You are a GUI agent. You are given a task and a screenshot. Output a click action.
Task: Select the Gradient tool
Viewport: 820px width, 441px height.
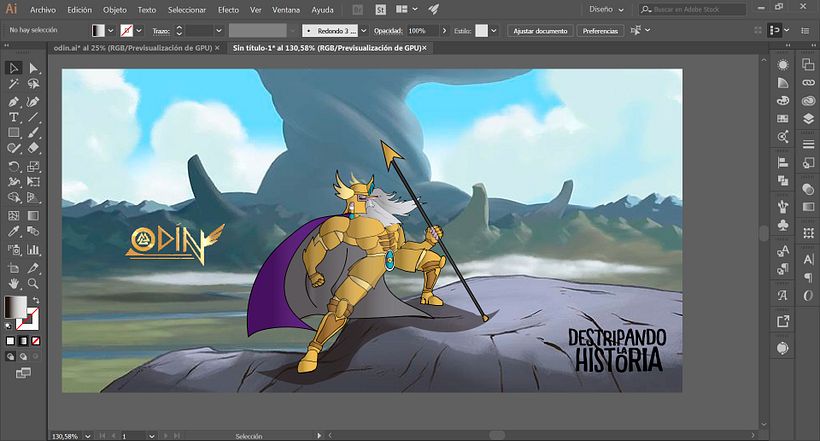coord(33,215)
